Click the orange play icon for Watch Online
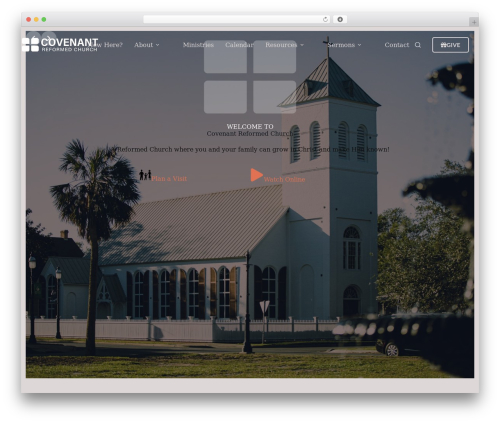 point(257,175)
